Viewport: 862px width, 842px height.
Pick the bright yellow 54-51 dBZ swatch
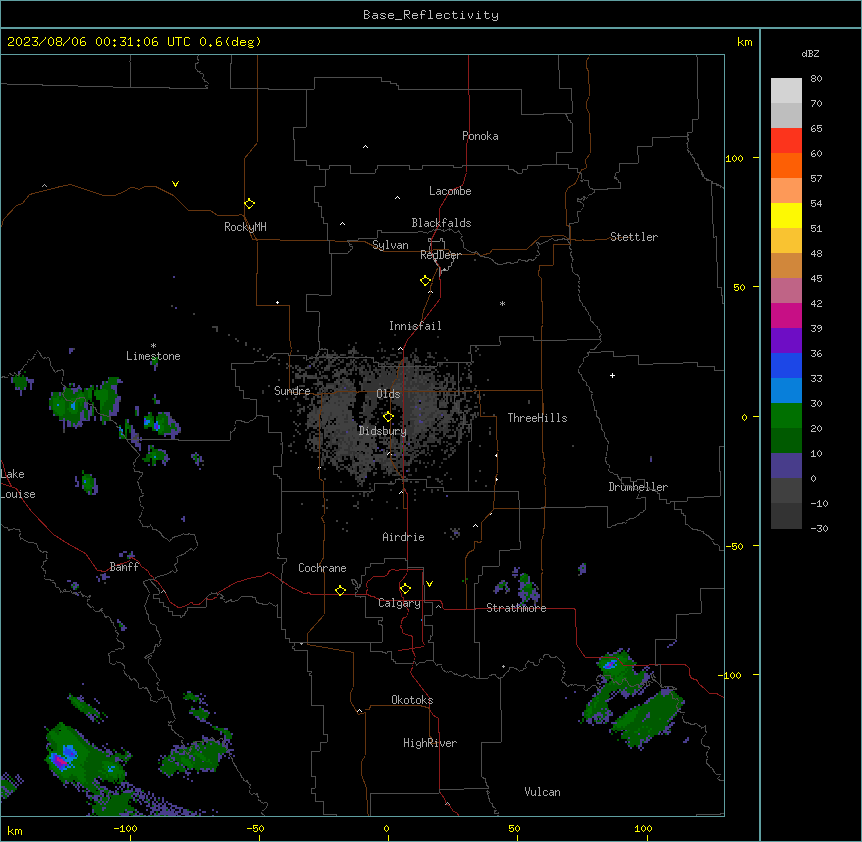pyautogui.click(x=786, y=215)
